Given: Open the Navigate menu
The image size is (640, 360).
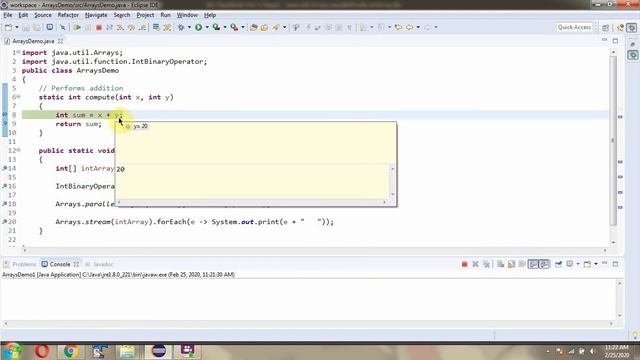Looking at the screenshot, I should pyautogui.click(x=96, y=15).
